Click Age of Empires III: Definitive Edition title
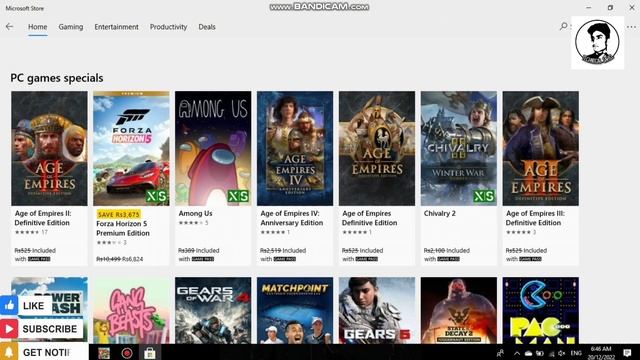Screen dimensions: 640x360 [x=535, y=218]
